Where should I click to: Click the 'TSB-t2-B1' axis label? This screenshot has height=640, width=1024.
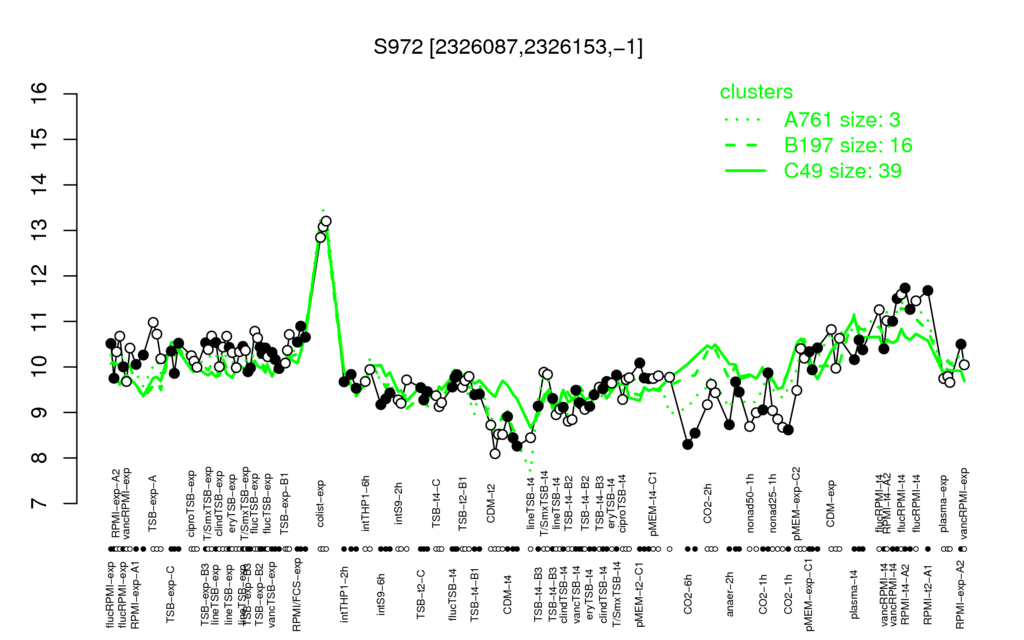(x=464, y=501)
